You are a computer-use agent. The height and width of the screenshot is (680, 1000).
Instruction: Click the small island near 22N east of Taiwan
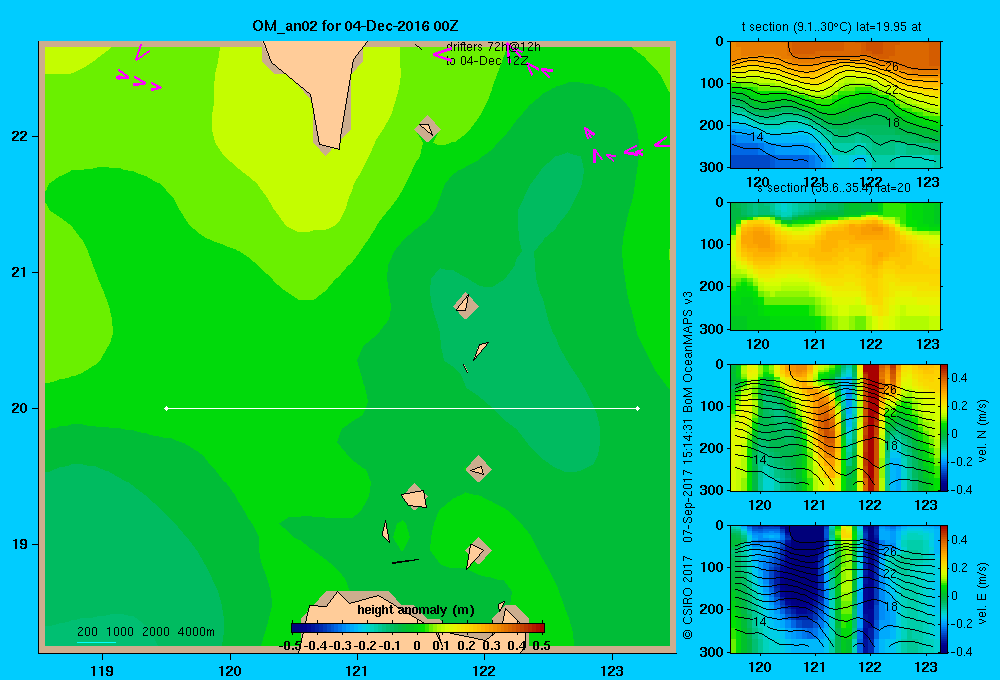click(x=427, y=129)
